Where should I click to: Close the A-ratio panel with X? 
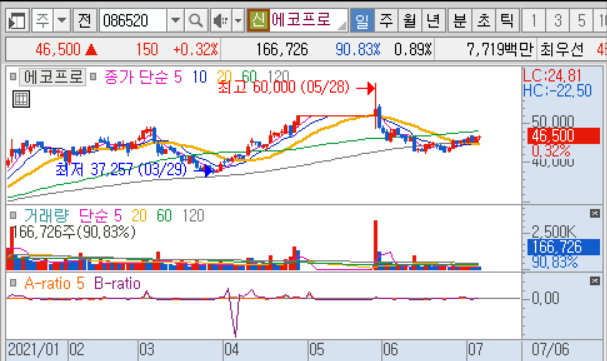tap(595, 281)
